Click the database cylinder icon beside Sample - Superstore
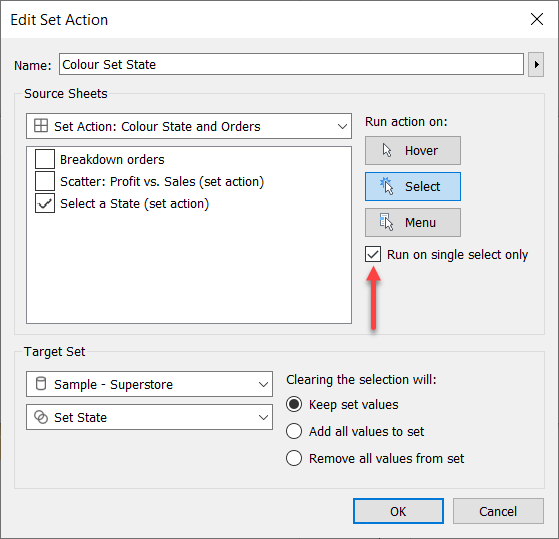This screenshot has width=559, height=539. click(41, 384)
